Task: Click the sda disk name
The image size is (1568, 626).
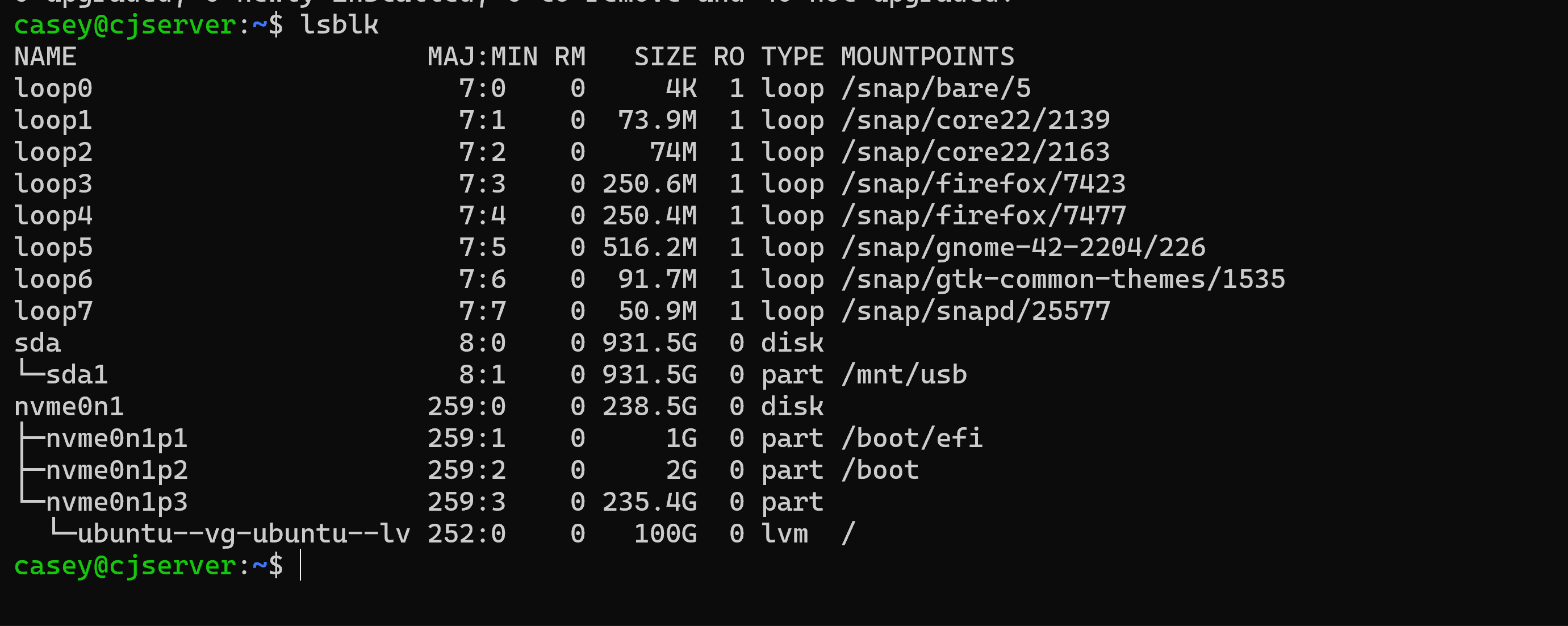Action: tap(37, 343)
